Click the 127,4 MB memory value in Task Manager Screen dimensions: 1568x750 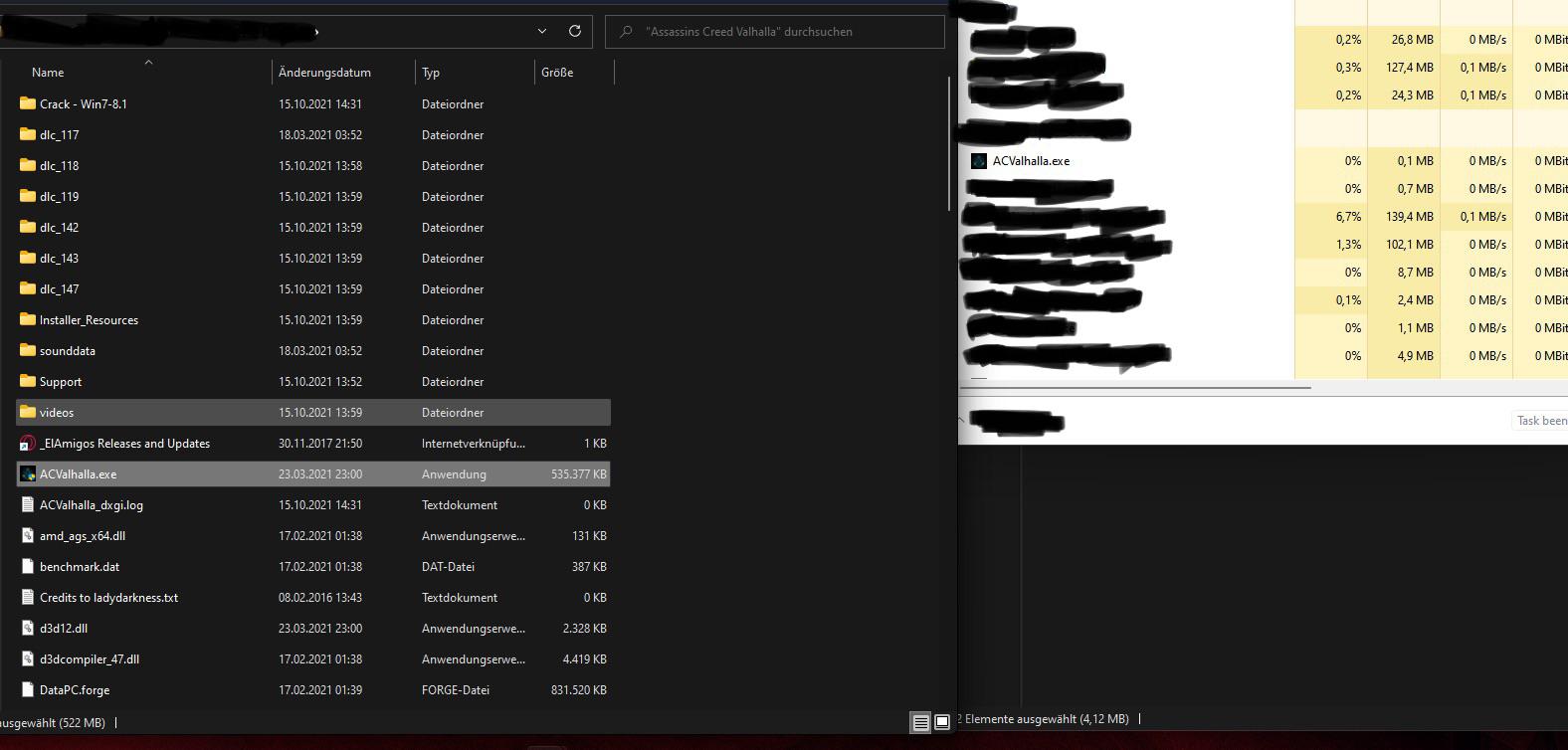point(1409,68)
